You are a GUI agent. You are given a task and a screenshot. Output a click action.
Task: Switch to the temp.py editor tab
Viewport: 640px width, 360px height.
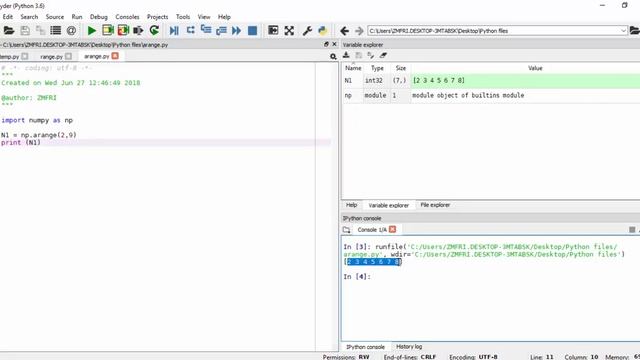[9, 57]
